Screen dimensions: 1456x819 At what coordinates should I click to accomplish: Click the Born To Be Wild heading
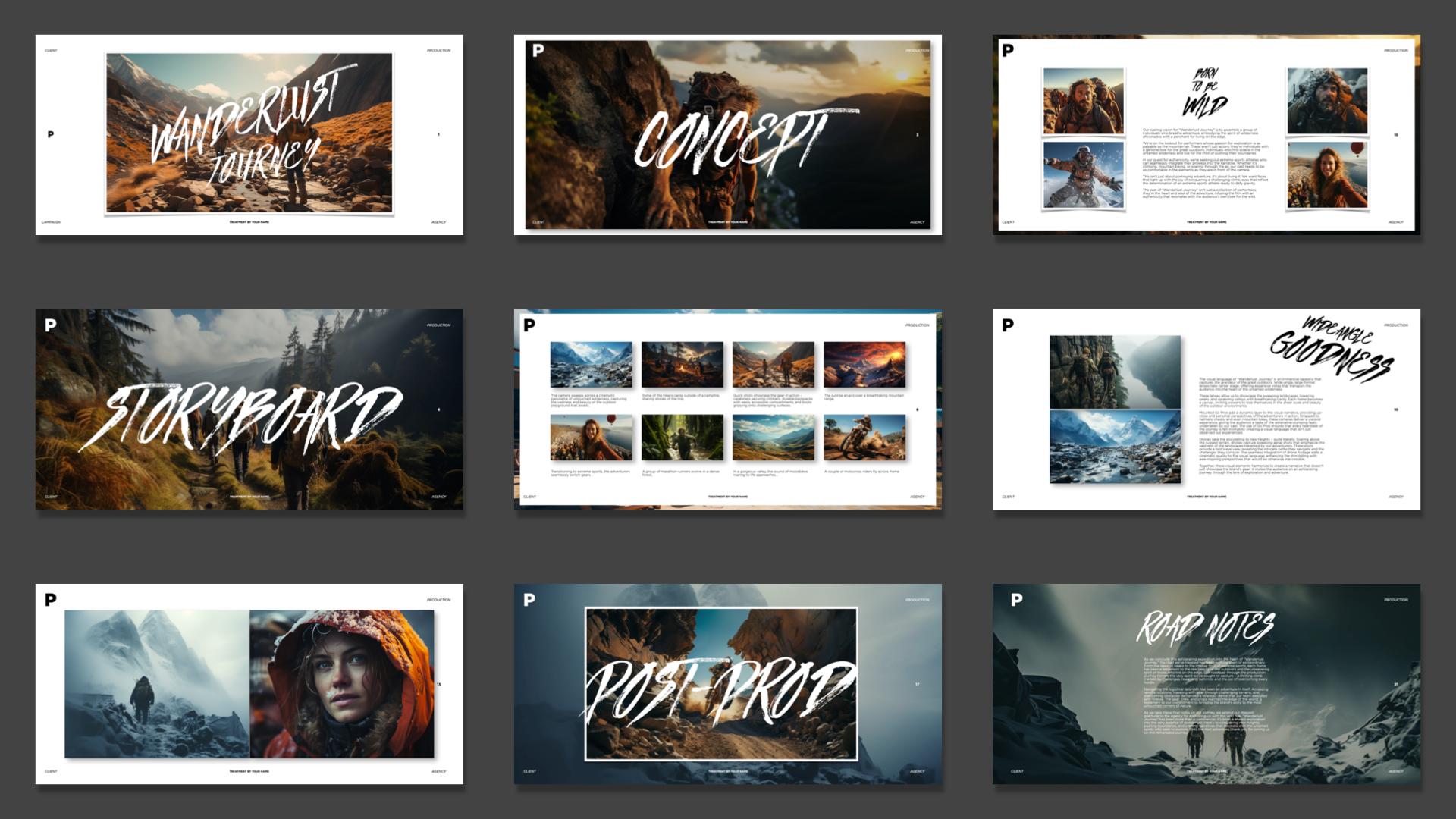pos(1204,93)
